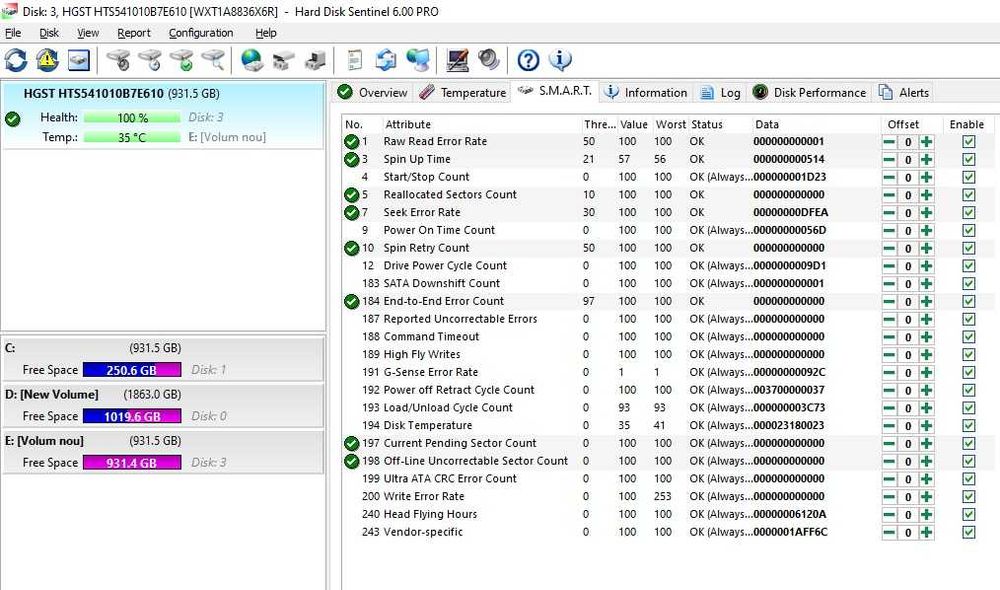The width and height of the screenshot is (1000, 590).
Task: Click the D: New Volume free space bar
Action: [132, 417]
